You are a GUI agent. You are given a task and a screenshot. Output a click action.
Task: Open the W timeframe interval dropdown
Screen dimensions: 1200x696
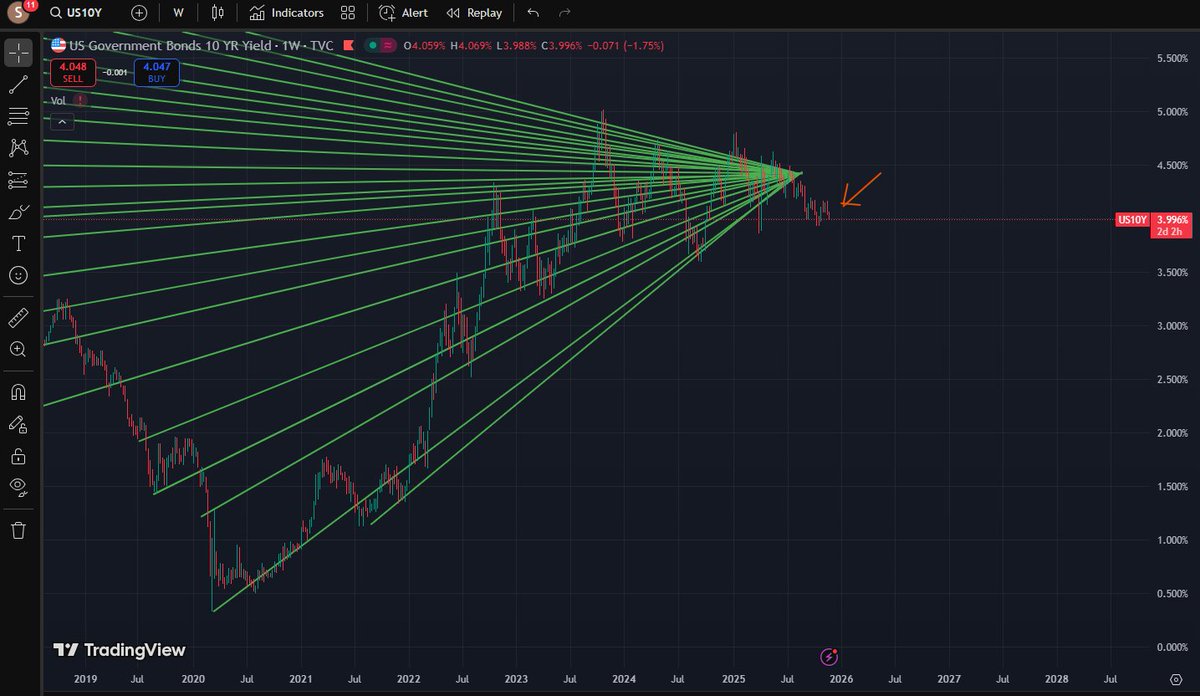click(178, 13)
